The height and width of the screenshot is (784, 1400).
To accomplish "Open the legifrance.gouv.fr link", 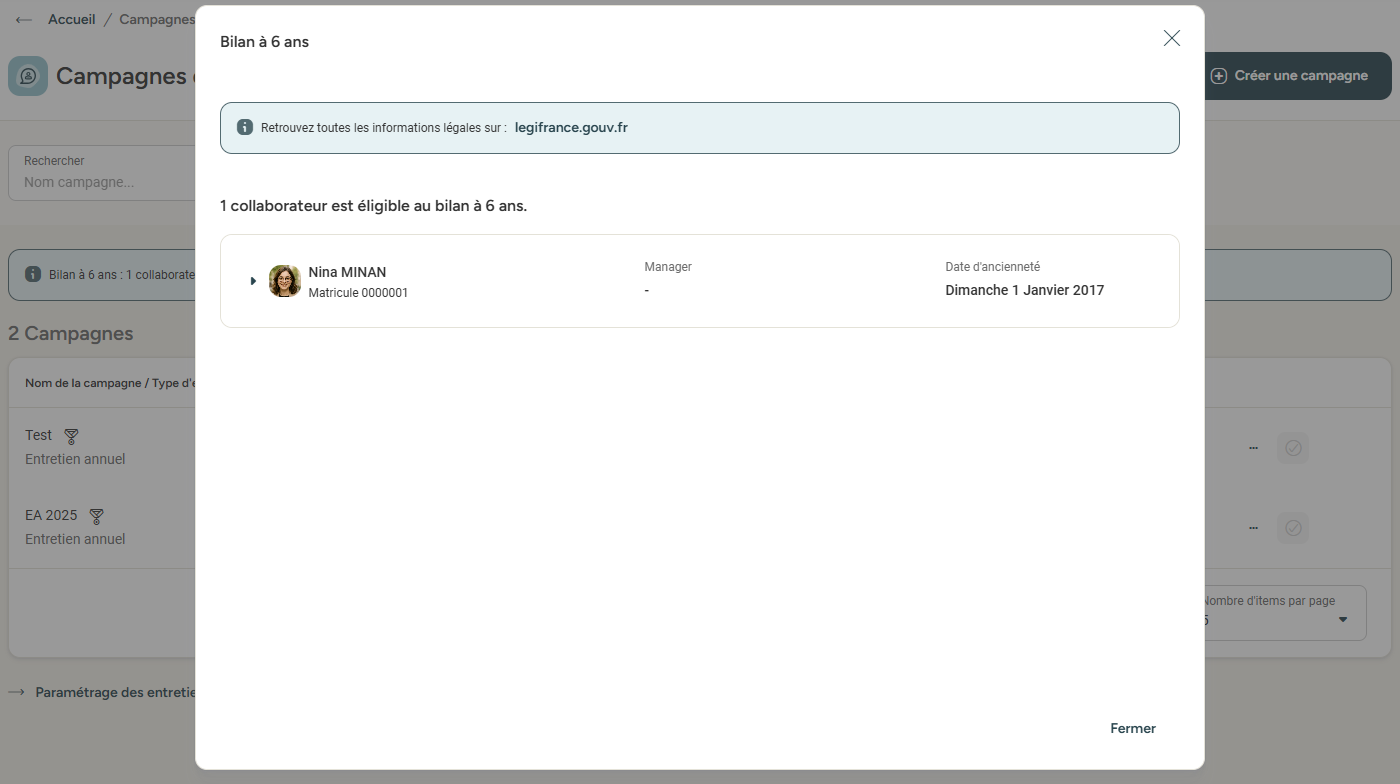I will (571, 127).
